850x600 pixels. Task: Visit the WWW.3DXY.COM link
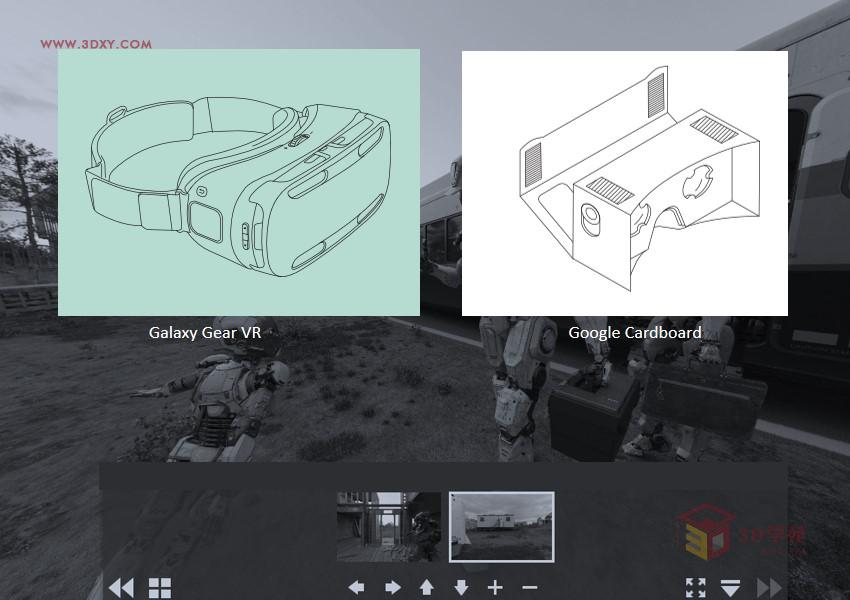click(x=97, y=44)
